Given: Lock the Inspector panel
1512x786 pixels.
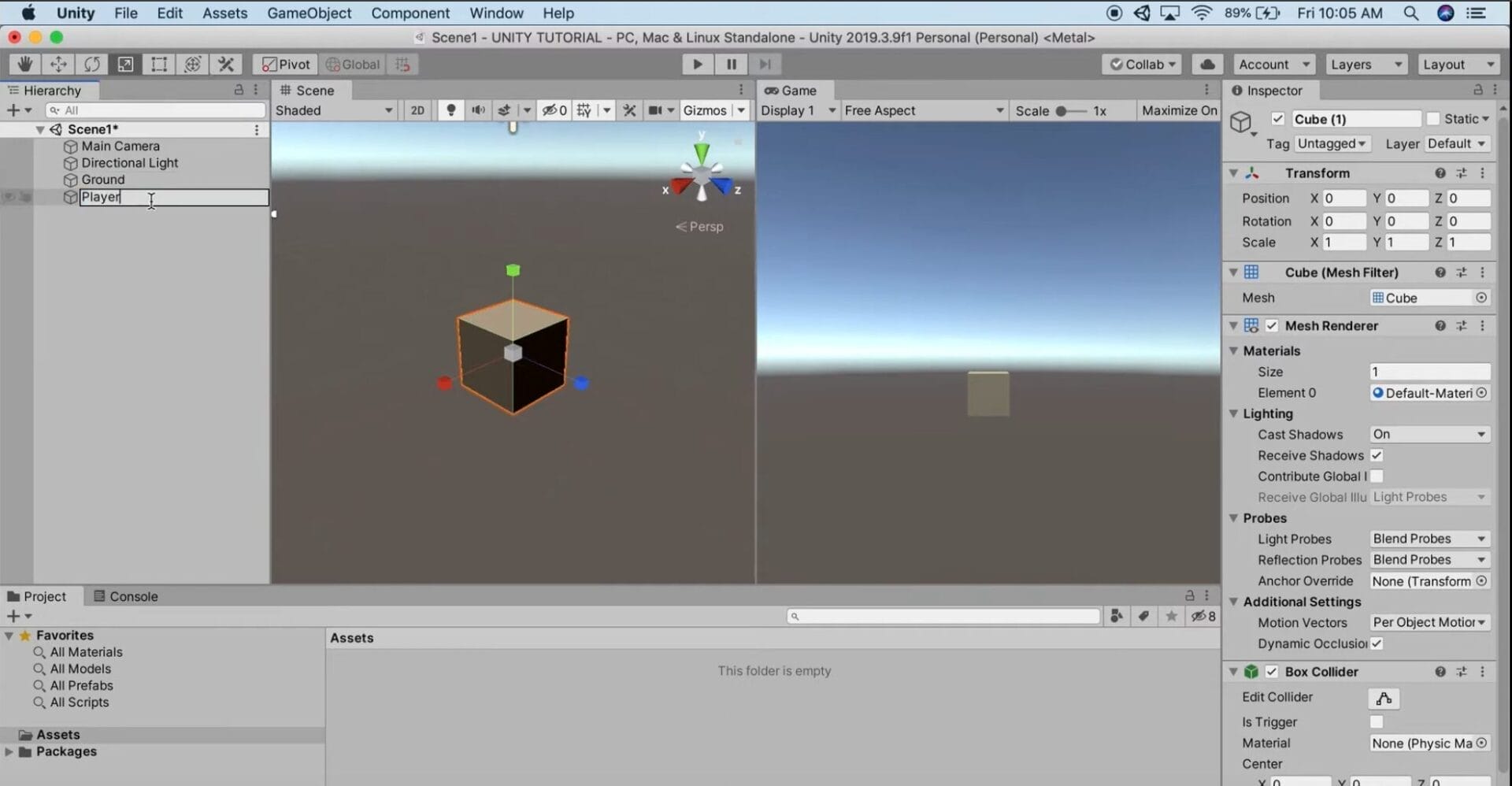Looking at the screenshot, I should click(1478, 91).
